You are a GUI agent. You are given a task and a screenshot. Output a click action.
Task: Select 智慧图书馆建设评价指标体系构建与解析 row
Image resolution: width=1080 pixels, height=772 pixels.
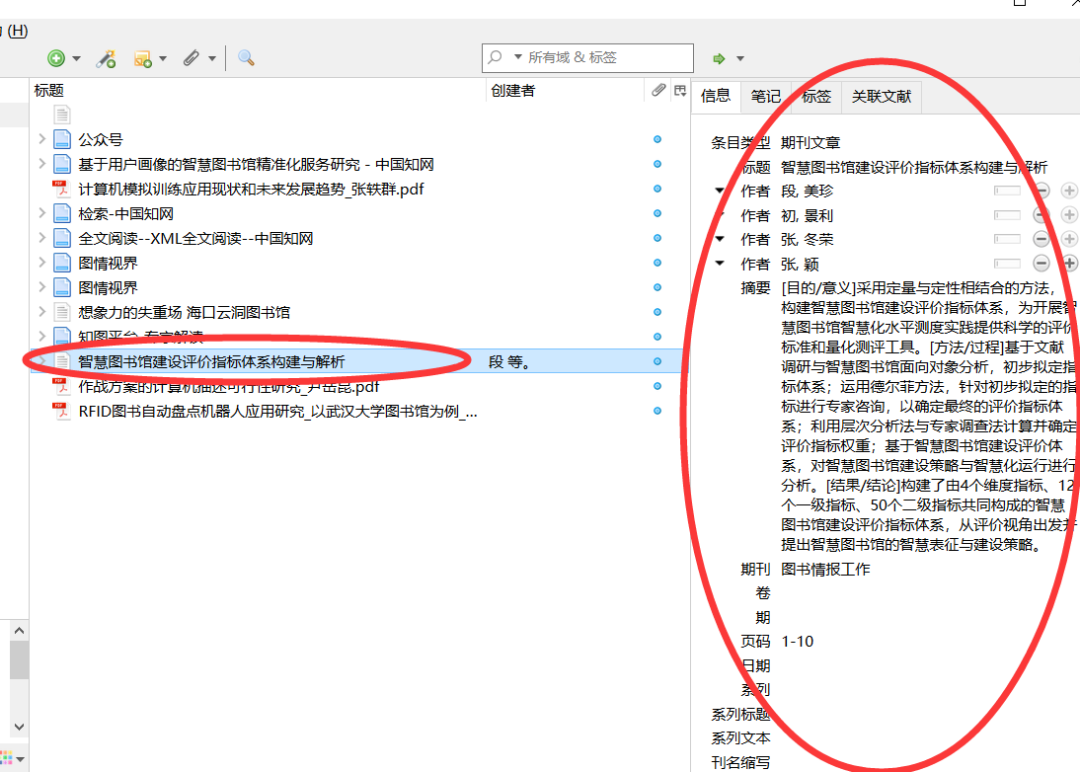point(358,362)
